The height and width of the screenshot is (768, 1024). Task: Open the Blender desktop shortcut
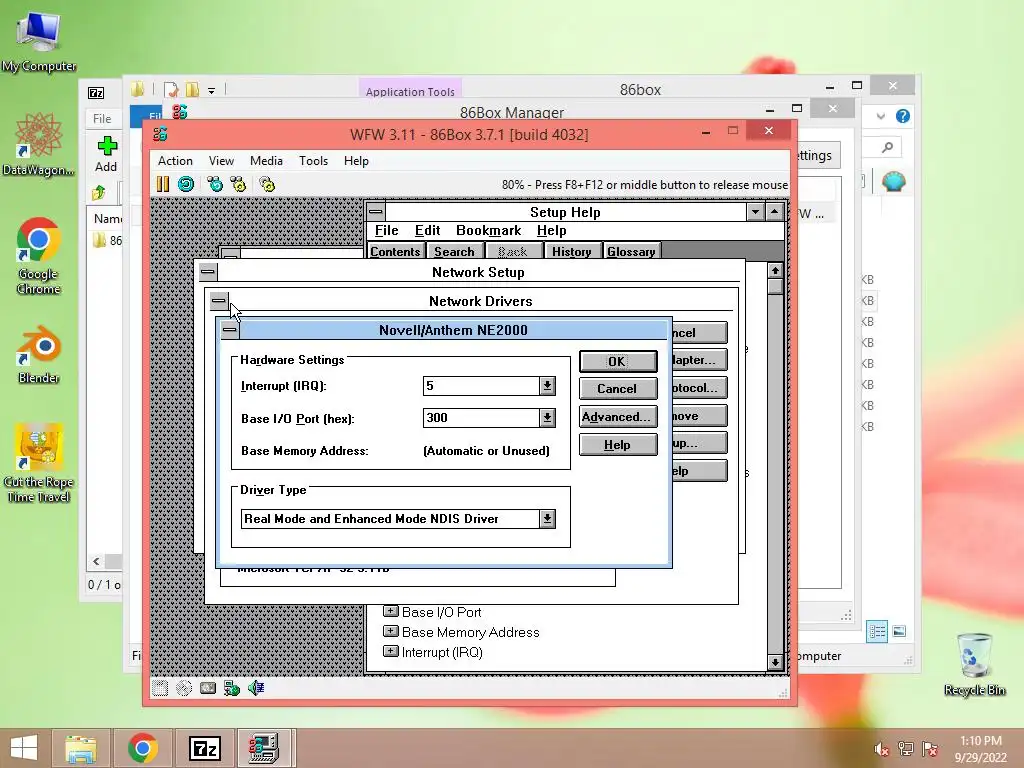pyautogui.click(x=39, y=355)
